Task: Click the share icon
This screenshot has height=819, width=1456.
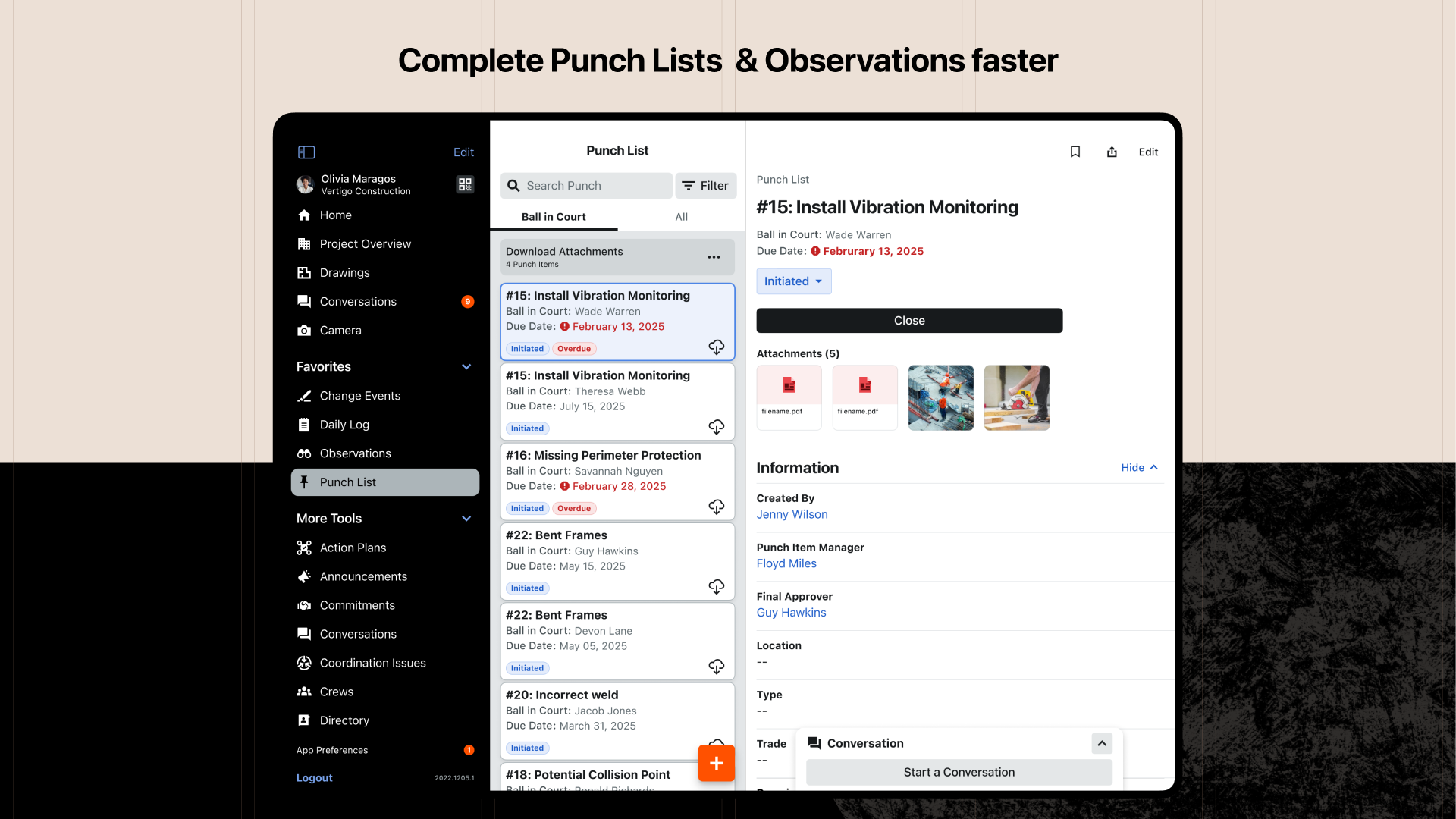Action: point(1112,152)
